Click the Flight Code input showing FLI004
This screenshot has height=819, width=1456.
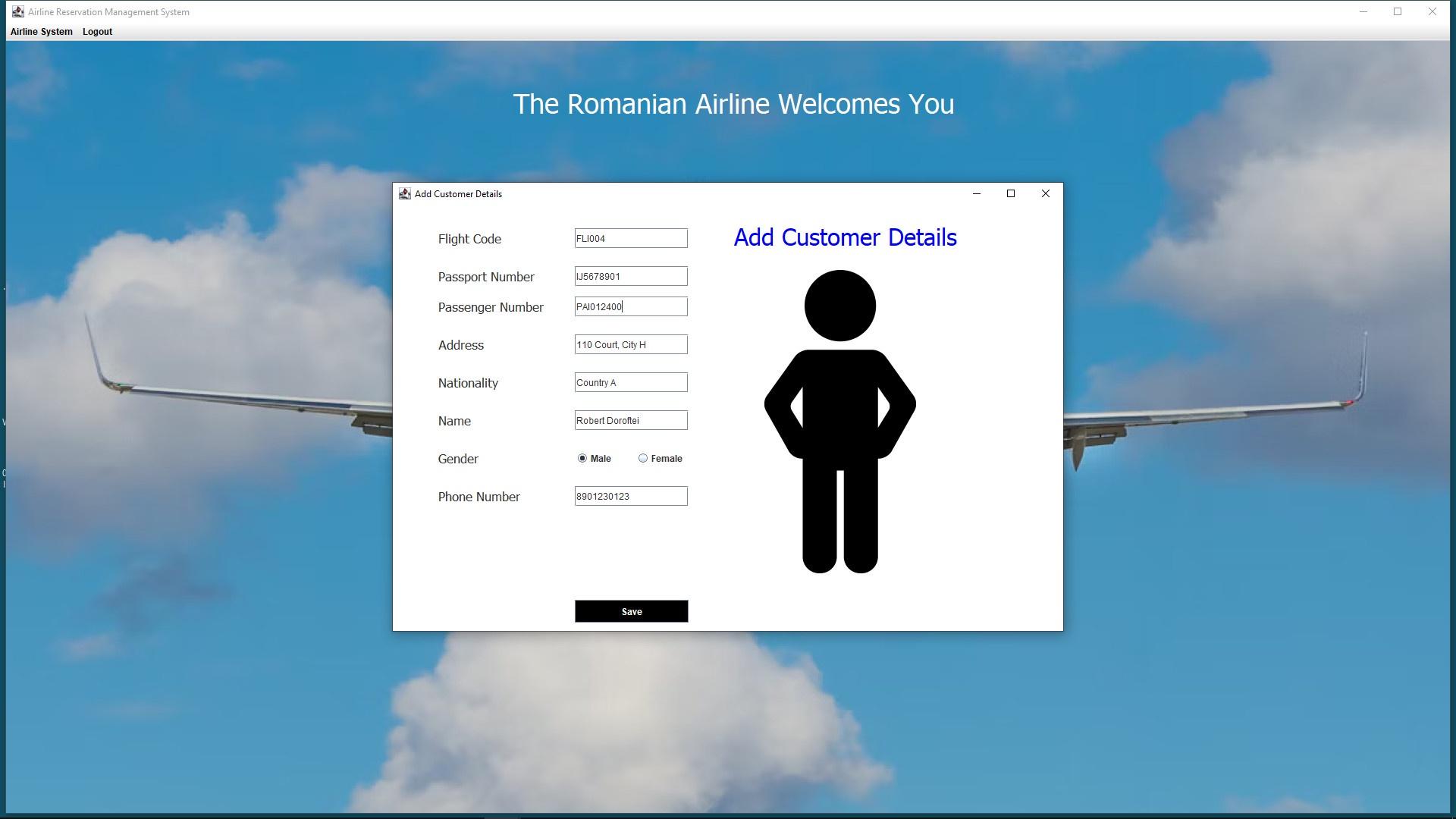631,237
